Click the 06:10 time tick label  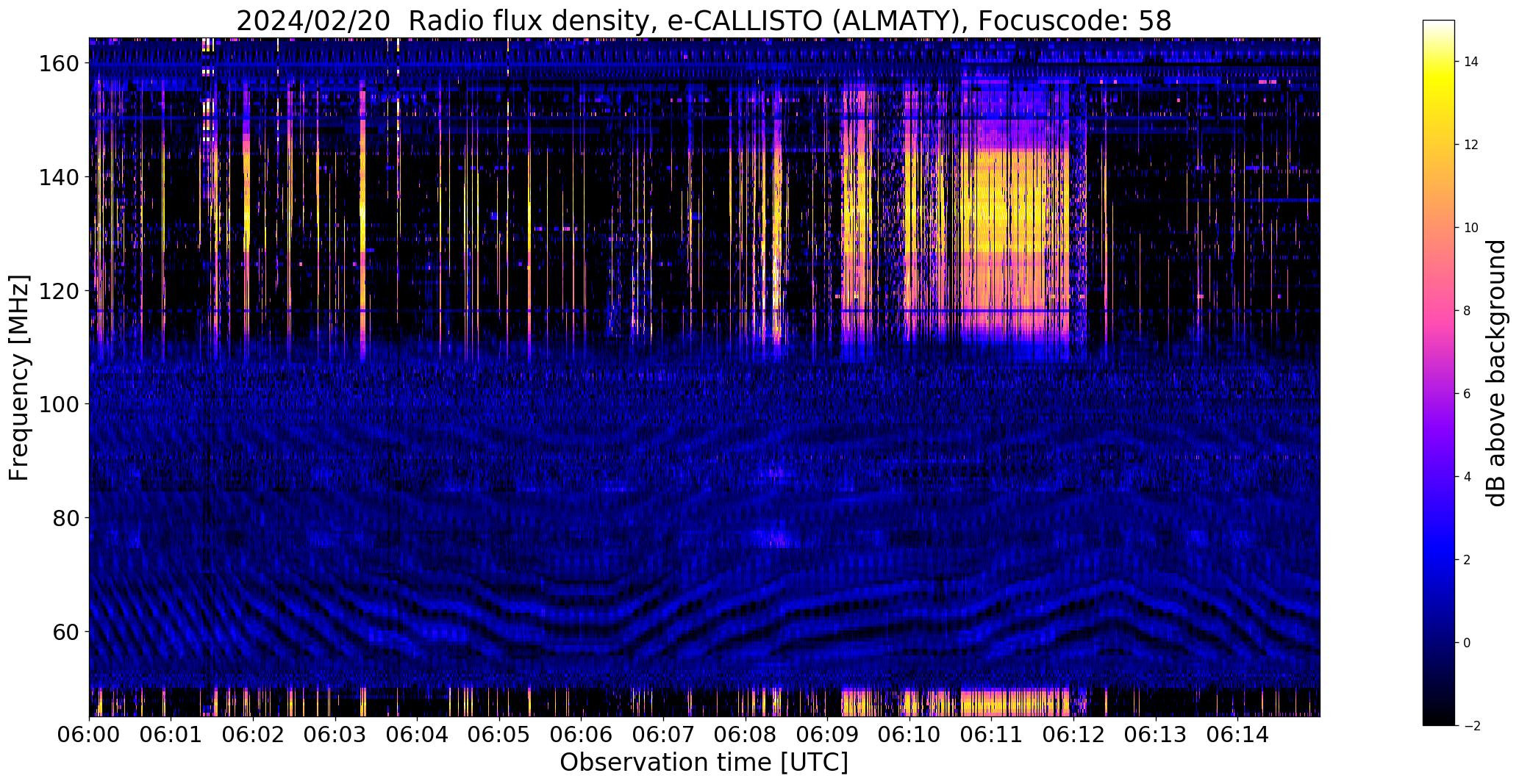pos(909,735)
